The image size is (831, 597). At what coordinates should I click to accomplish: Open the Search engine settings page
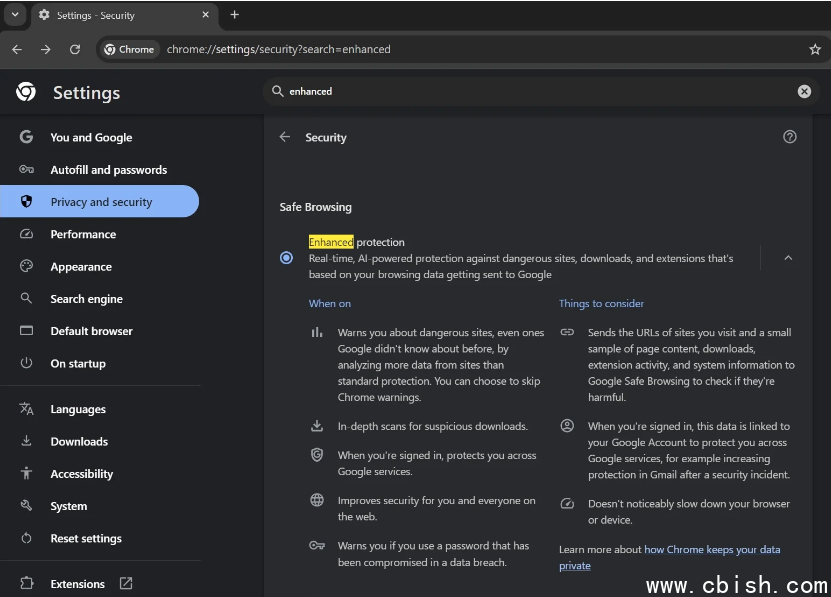86,299
